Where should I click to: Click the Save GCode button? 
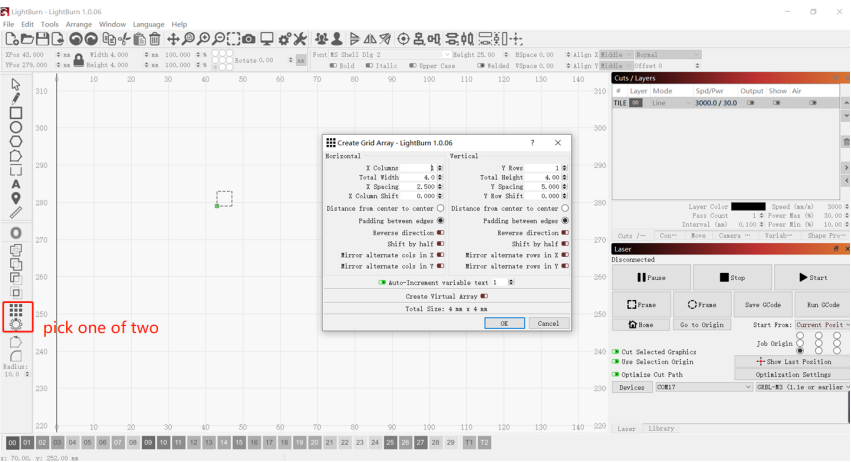(763, 305)
